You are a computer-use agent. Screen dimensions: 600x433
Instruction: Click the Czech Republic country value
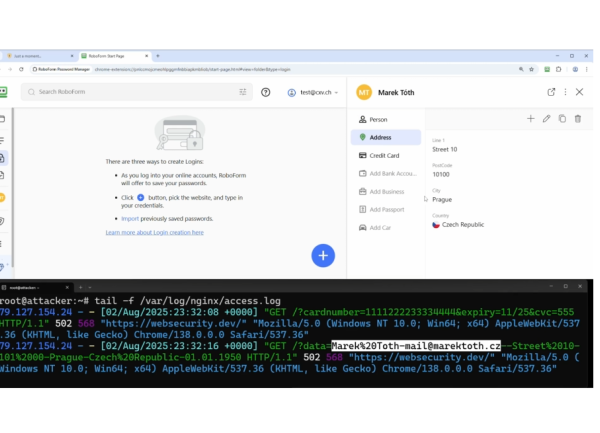(458, 225)
